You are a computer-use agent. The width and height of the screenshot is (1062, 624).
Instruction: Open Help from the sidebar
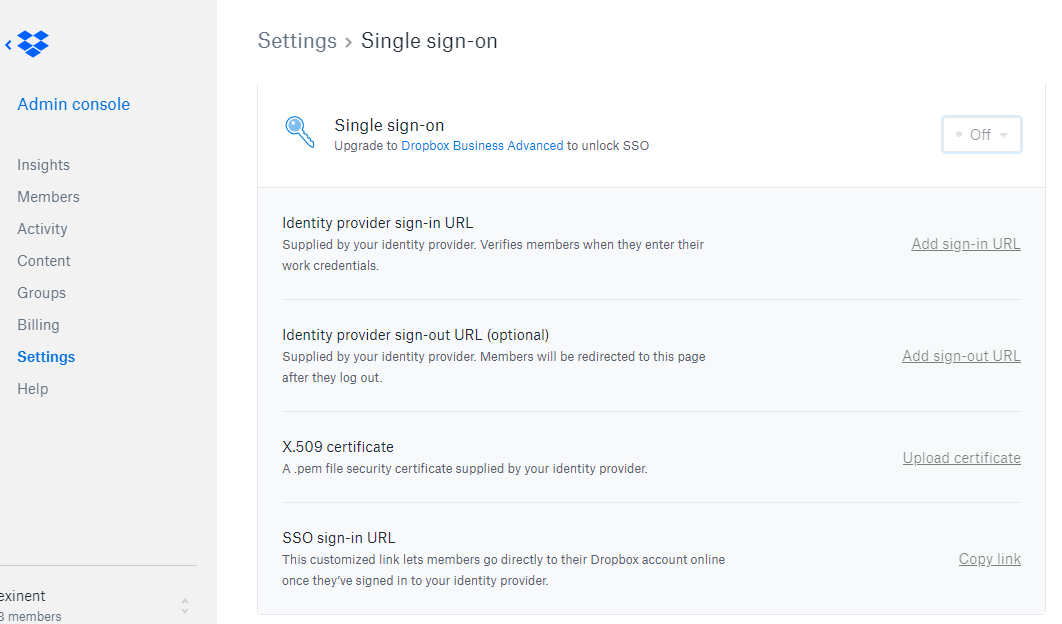pos(33,389)
